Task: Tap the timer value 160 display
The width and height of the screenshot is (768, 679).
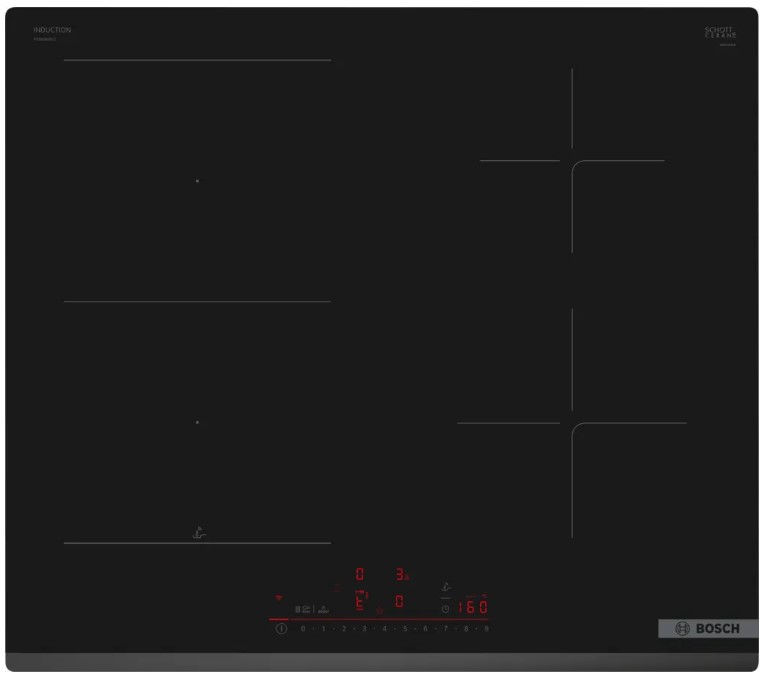Action: click(473, 607)
